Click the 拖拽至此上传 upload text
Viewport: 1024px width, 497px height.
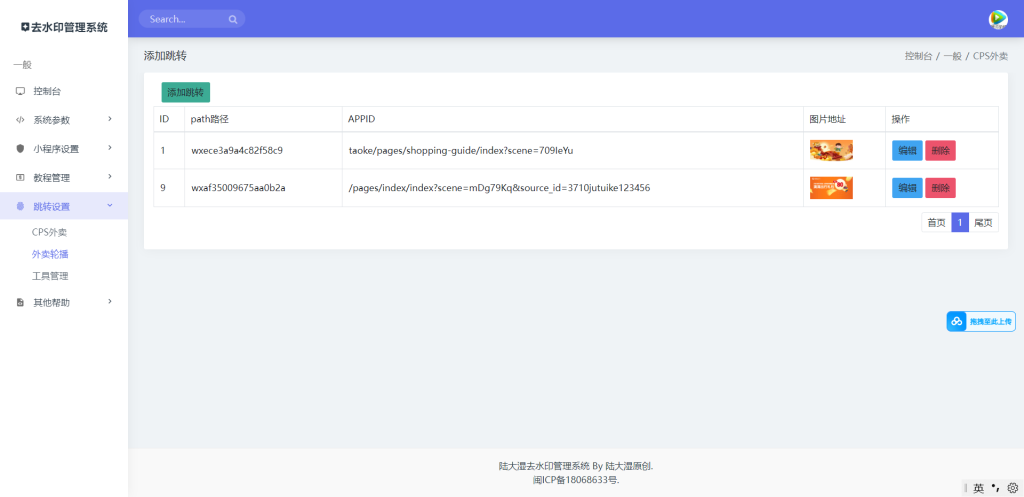pos(991,321)
